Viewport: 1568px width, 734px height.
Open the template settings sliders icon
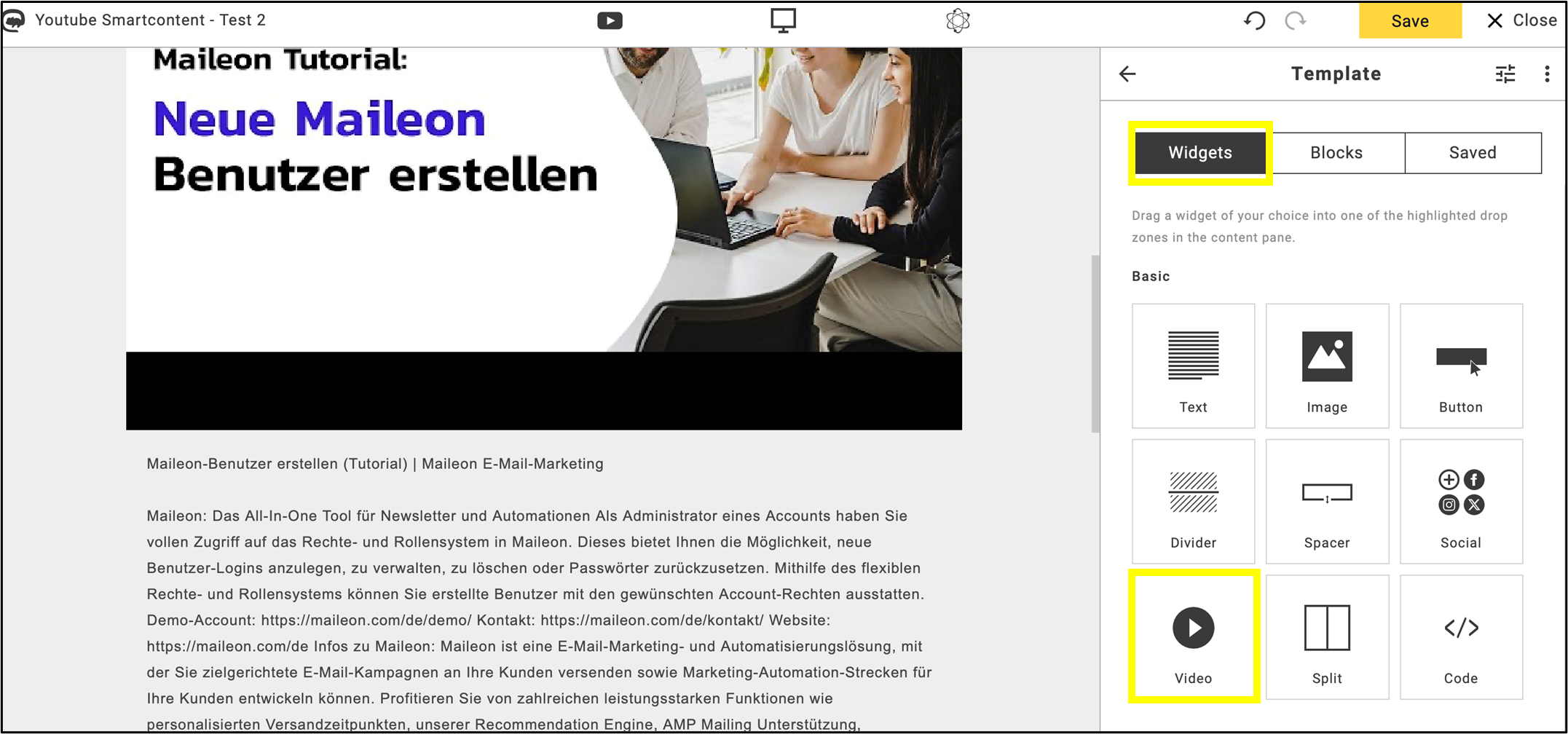(x=1505, y=74)
